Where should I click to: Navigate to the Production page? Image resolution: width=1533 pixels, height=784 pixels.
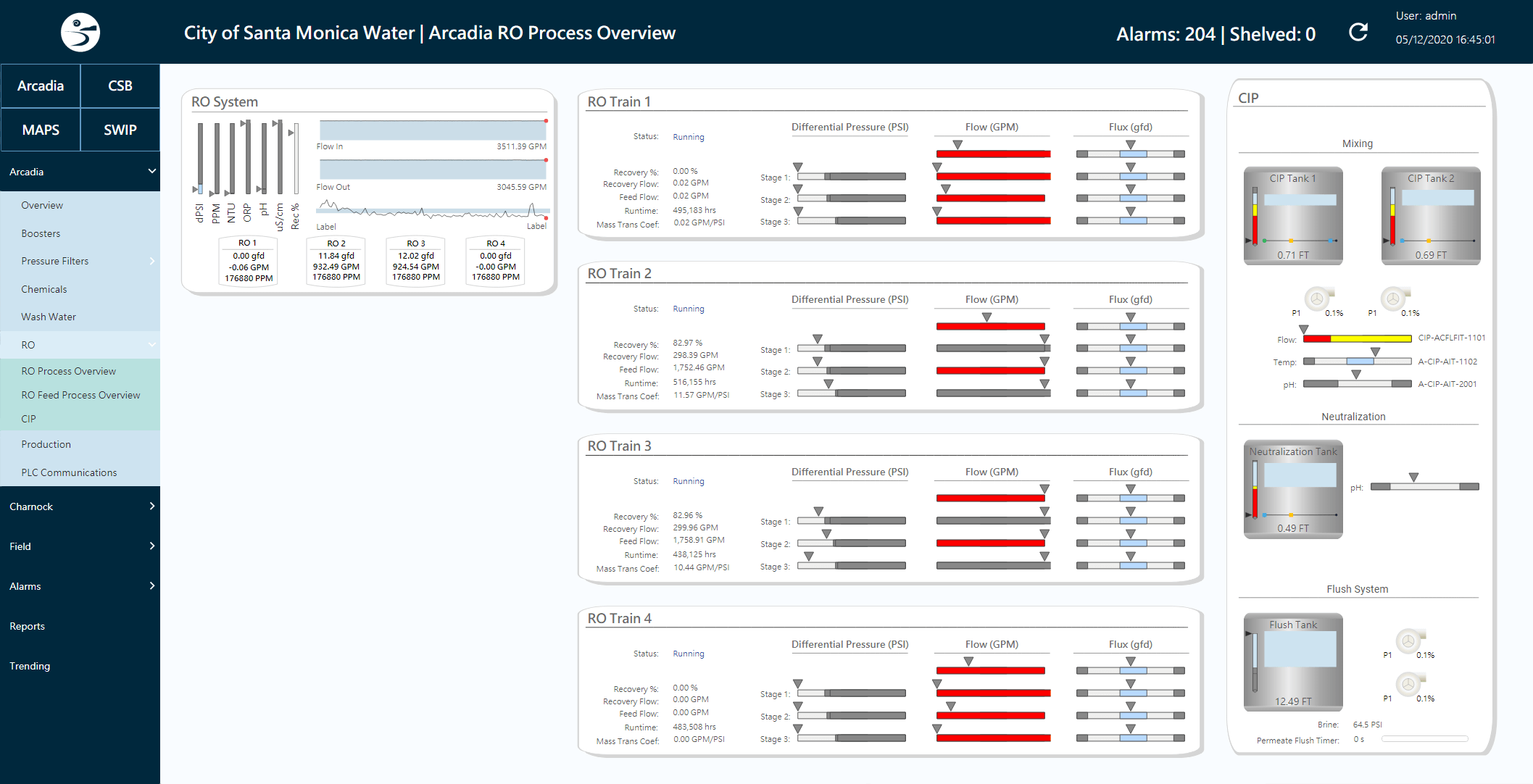[46, 444]
